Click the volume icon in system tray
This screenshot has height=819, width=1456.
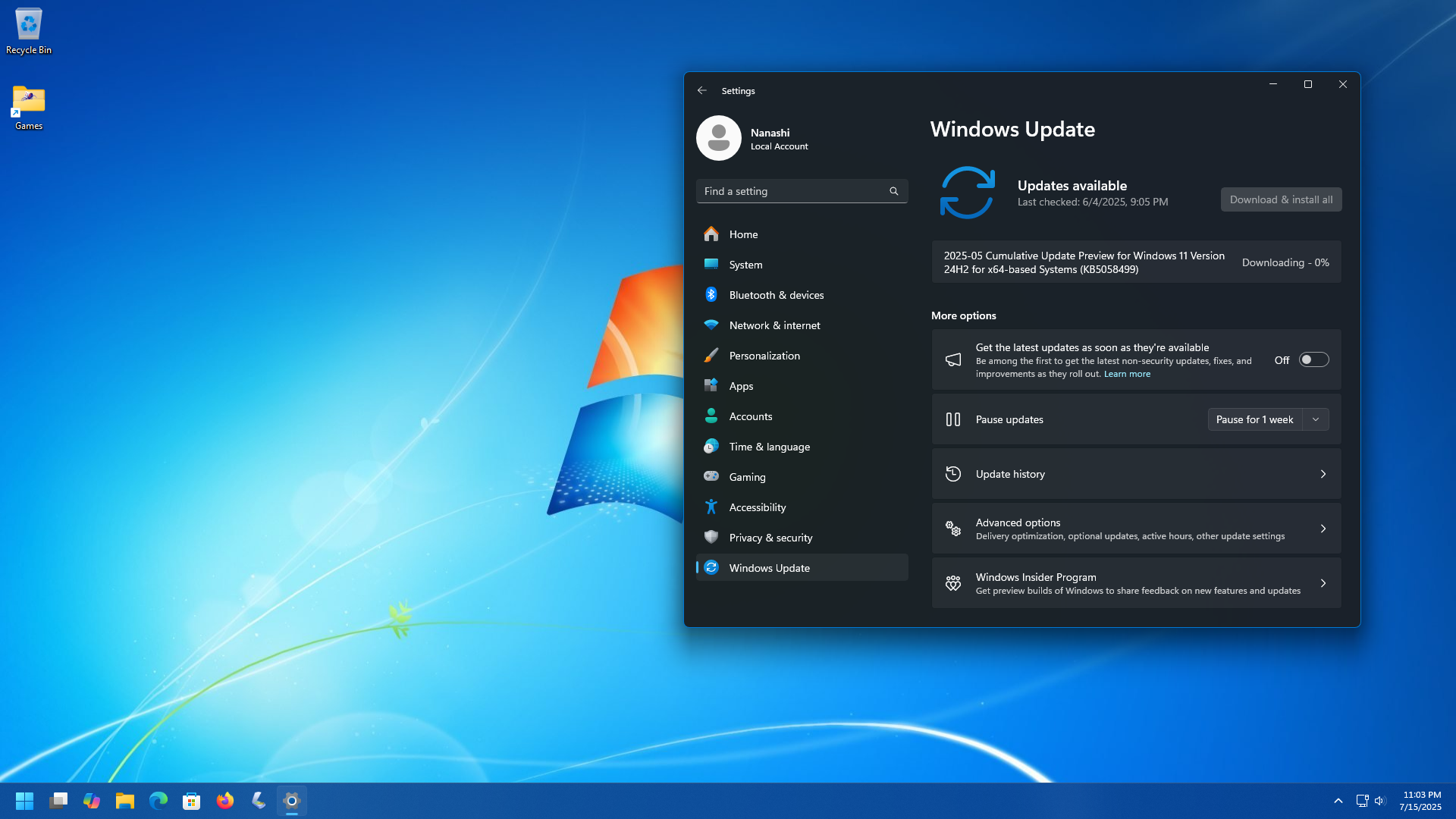1379,801
